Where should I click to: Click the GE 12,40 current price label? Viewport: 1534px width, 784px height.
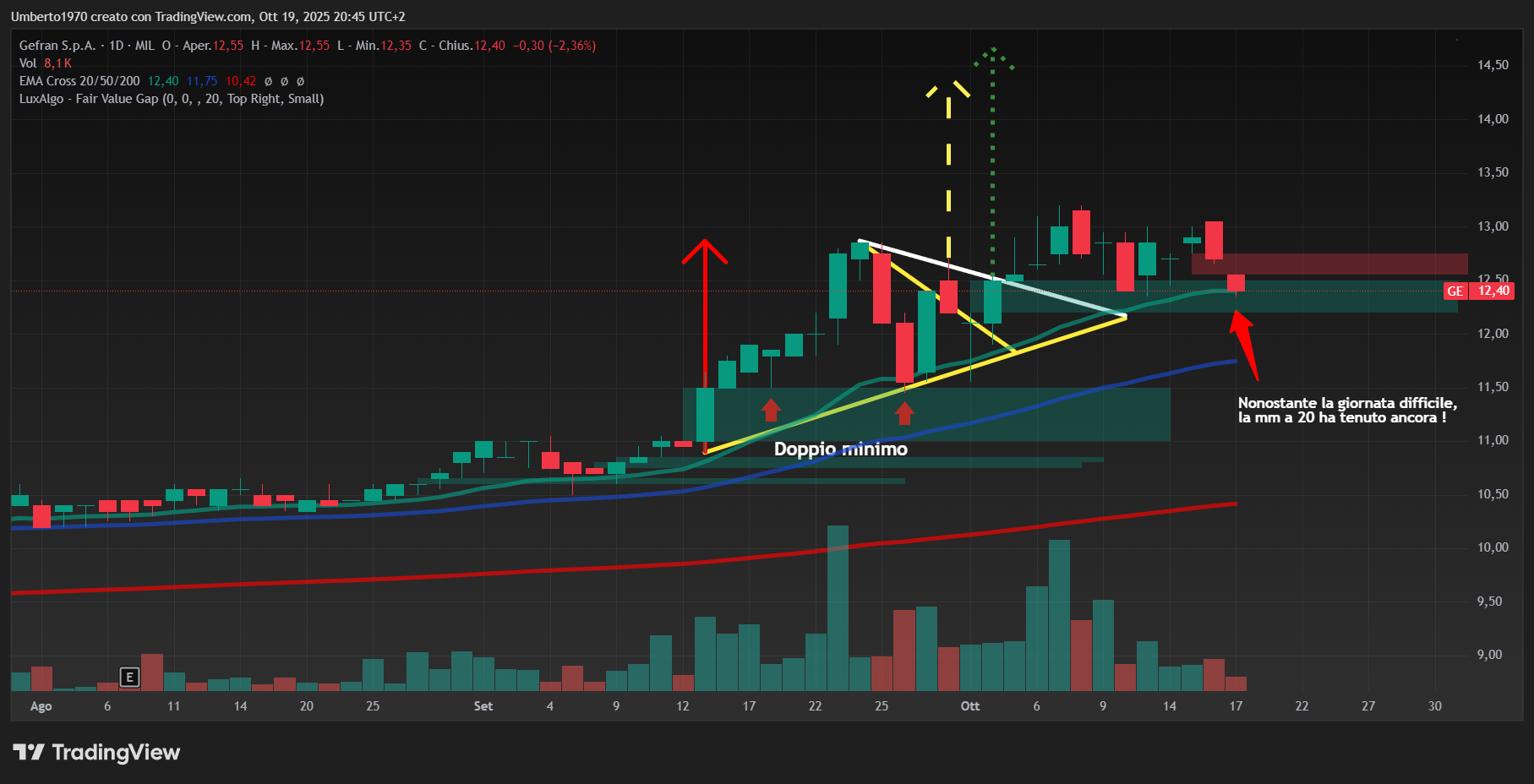click(1478, 291)
